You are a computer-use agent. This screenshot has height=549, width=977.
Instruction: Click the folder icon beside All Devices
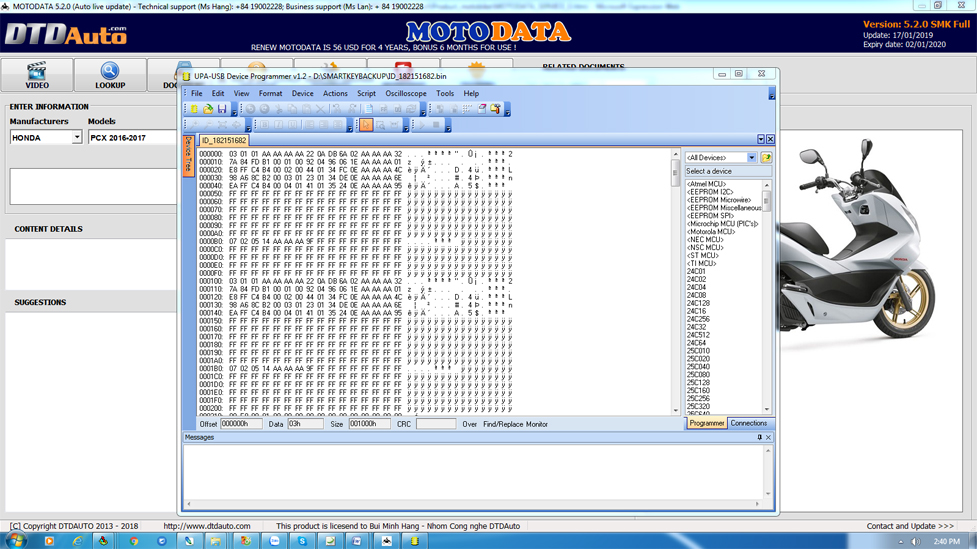pyautogui.click(x=766, y=158)
